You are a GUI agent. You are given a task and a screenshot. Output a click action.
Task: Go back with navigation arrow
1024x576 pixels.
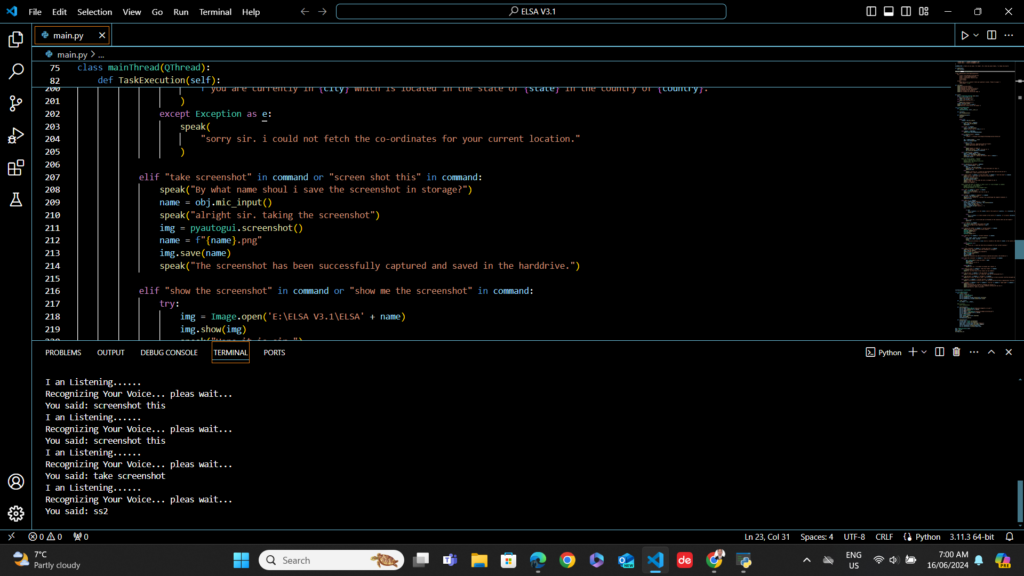point(305,12)
